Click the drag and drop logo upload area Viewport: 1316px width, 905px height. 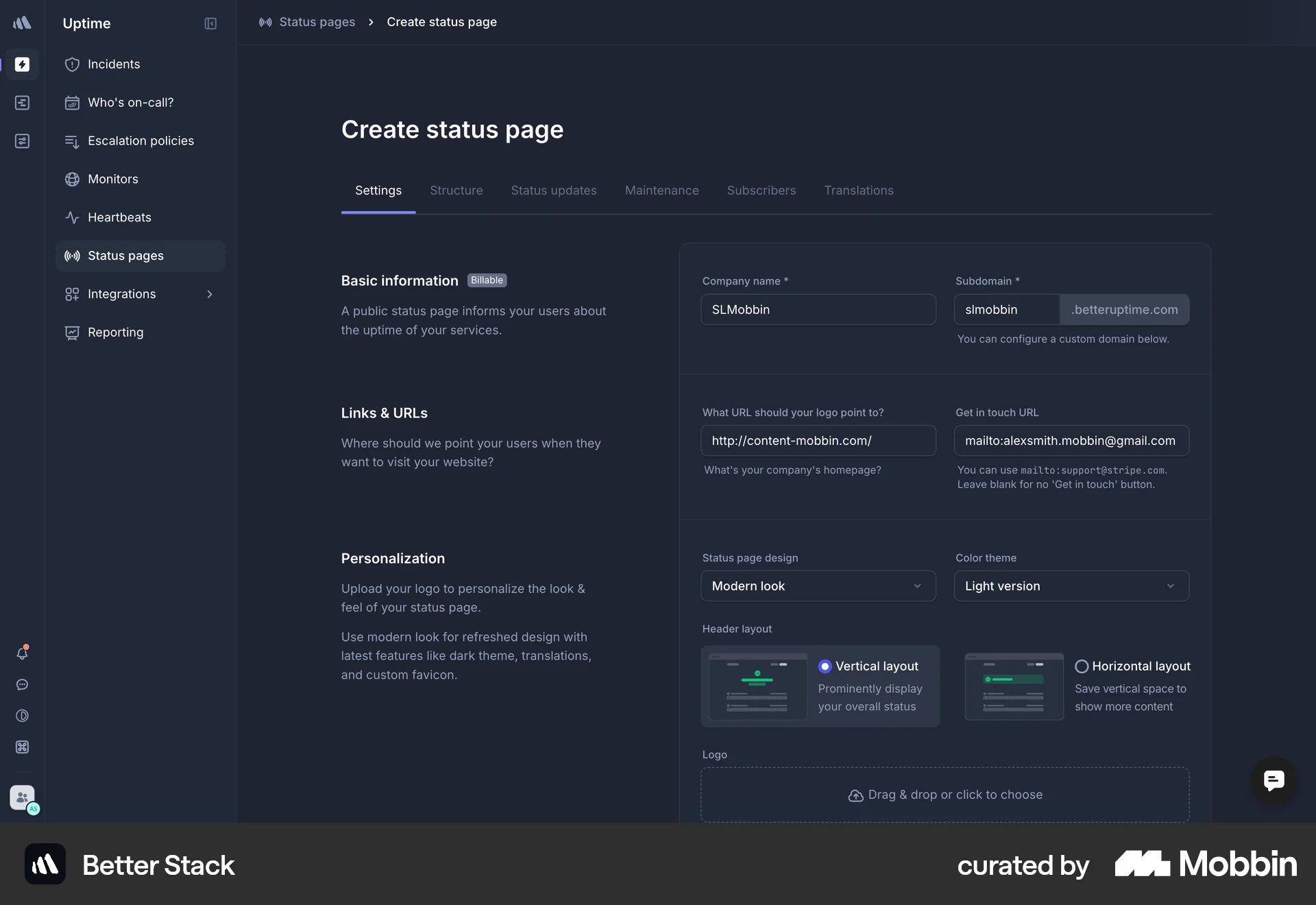[x=945, y=795]
